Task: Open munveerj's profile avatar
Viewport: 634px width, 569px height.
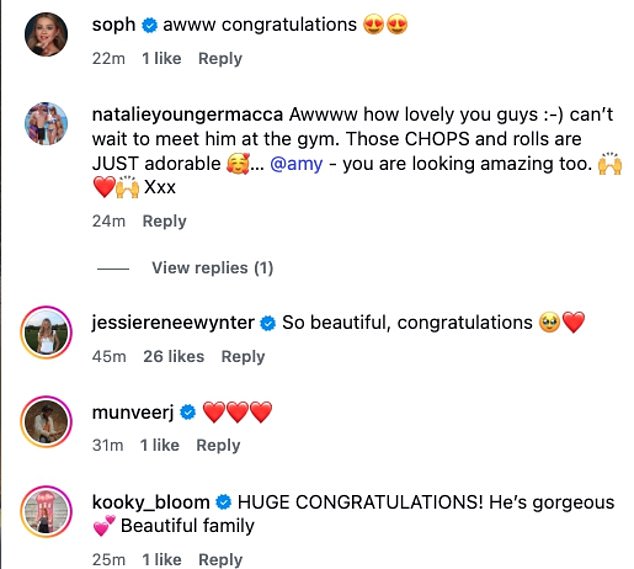Action: [45, 423]
